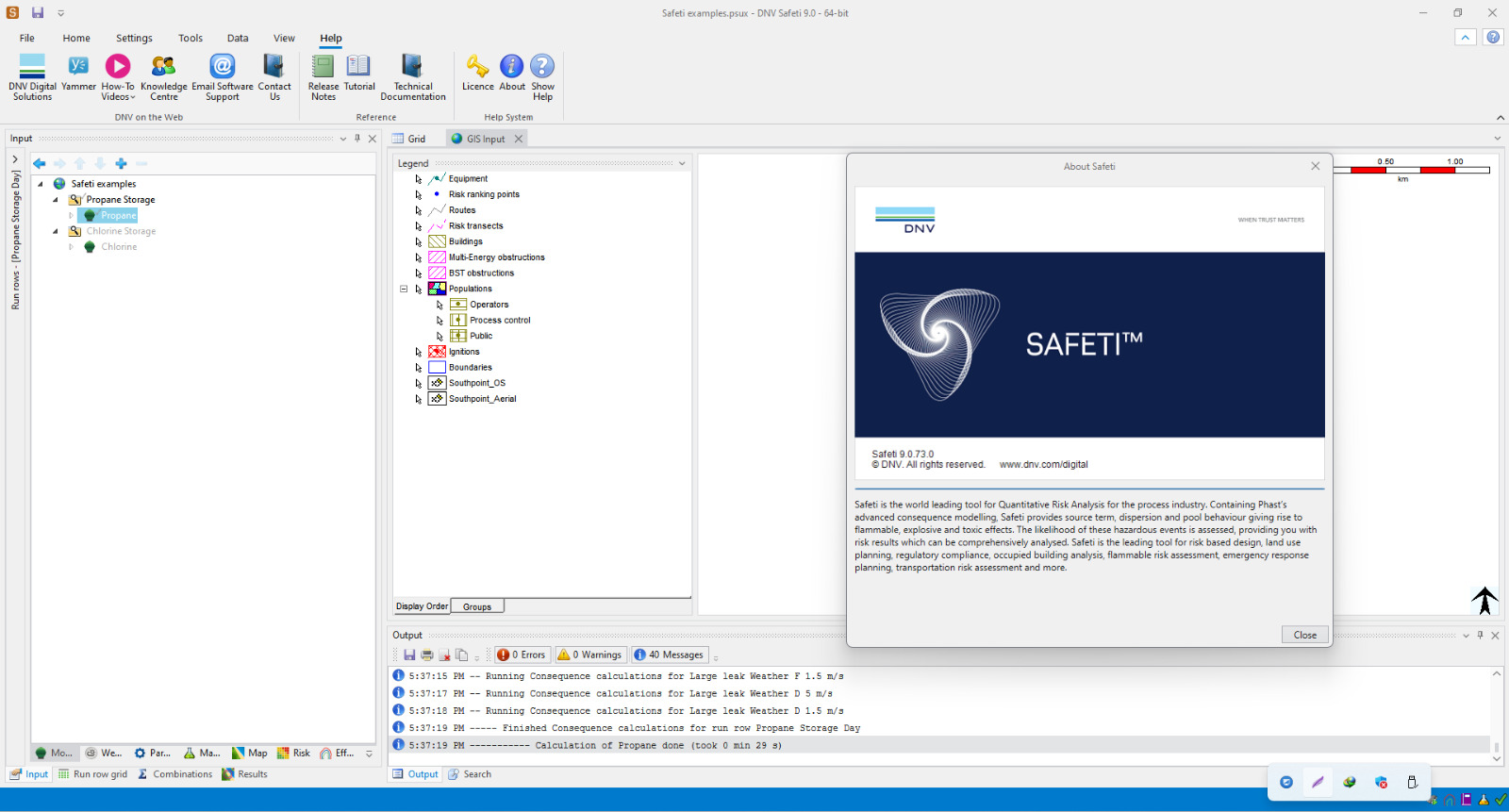Clear the output log with the red-x icon
This screenshot has width=1509, height=812.
pyautogui.click(x=444, y=655)
